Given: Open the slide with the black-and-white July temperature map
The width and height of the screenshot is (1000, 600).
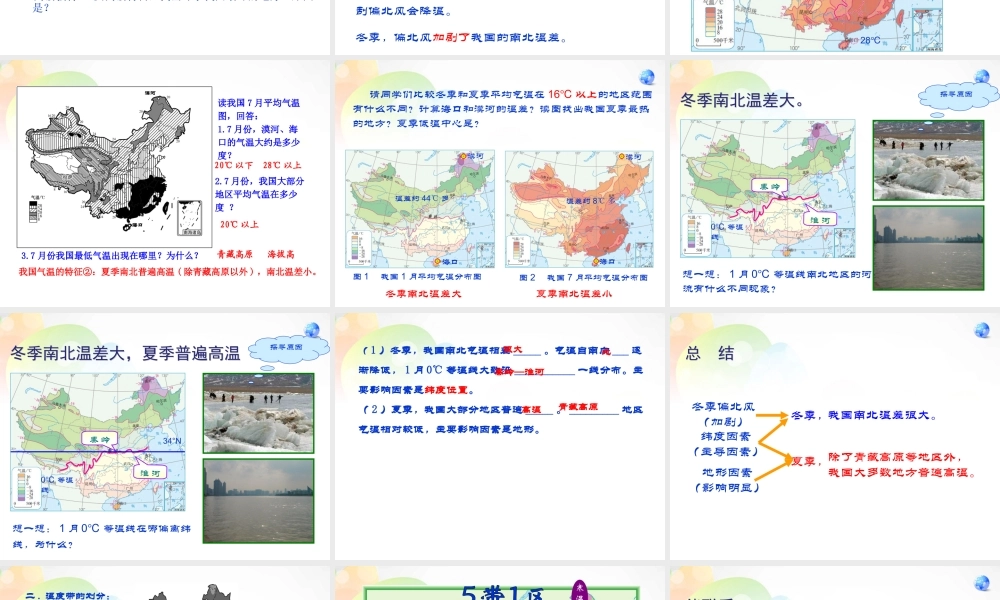Looking at the screenshot, I should (165, 184).
